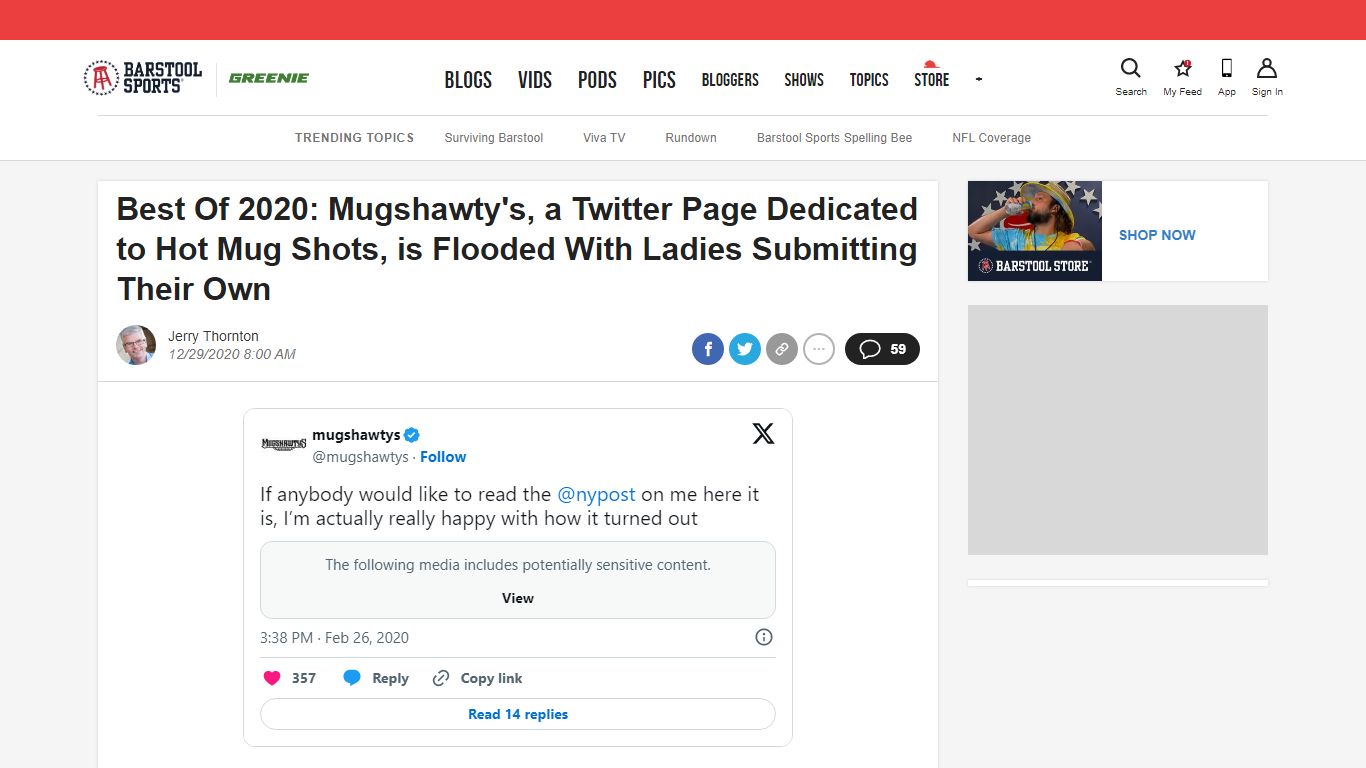Screen dimensions: 1366x768
Task: Open the App phone icon
Action: coord(1227,68)
